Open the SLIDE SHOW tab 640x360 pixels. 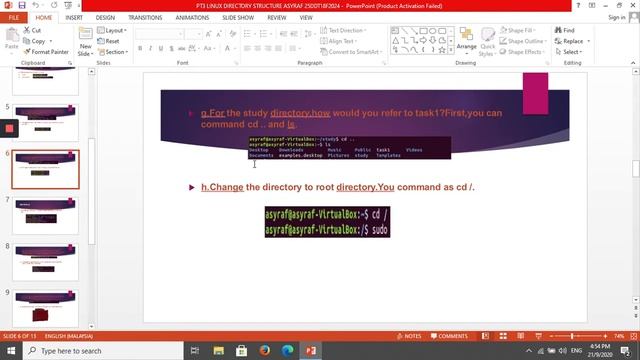coord(238,18)
